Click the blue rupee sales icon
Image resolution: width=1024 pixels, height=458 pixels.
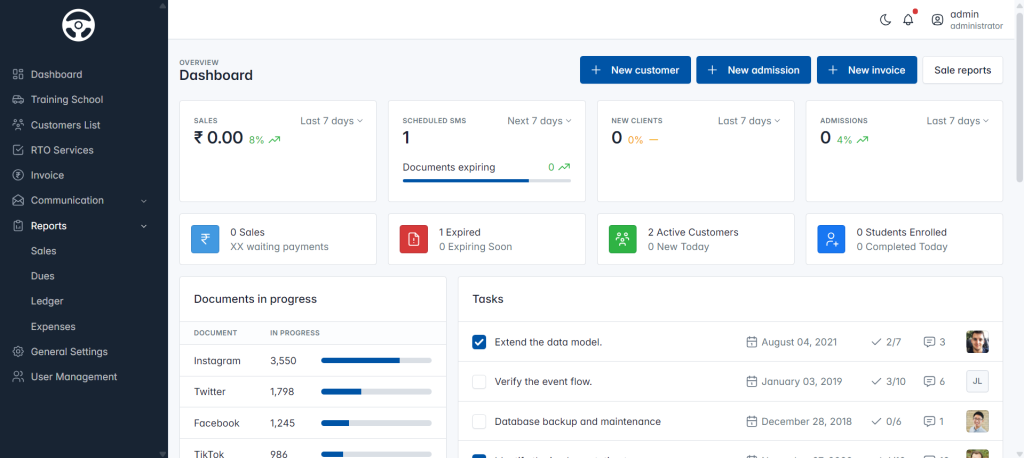(205, 239)
